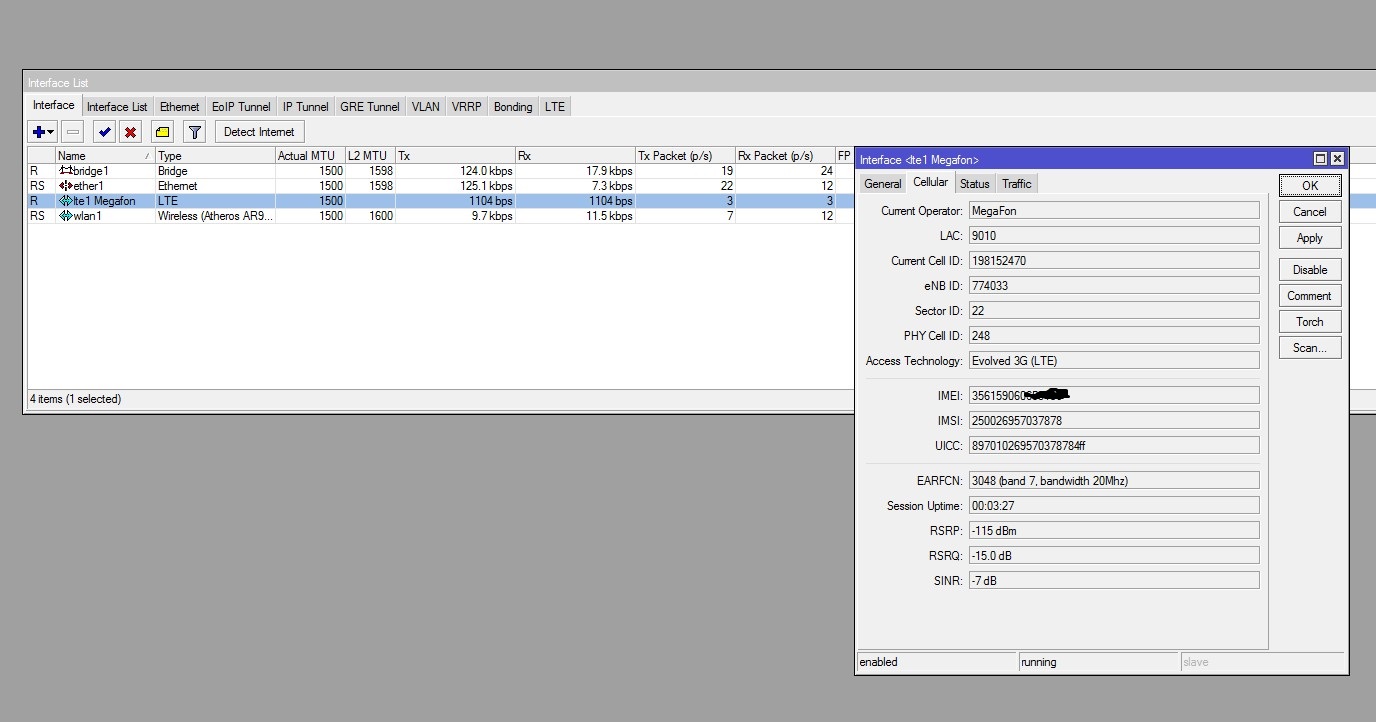Click the Remove (minus) toolbar icon
Screen dimensions: 1376x722
(73, 132)
